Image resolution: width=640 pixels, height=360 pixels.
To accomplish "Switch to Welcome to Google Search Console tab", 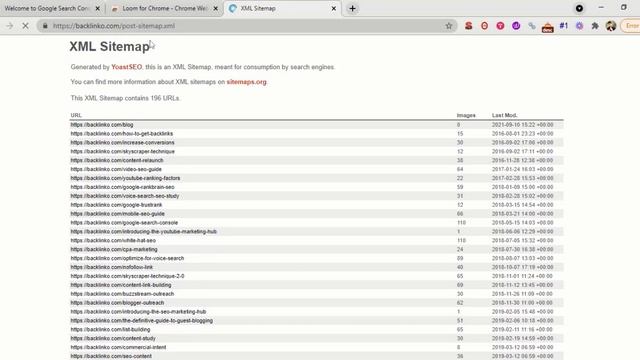I will pyautogui.click(x=51, y=8).
